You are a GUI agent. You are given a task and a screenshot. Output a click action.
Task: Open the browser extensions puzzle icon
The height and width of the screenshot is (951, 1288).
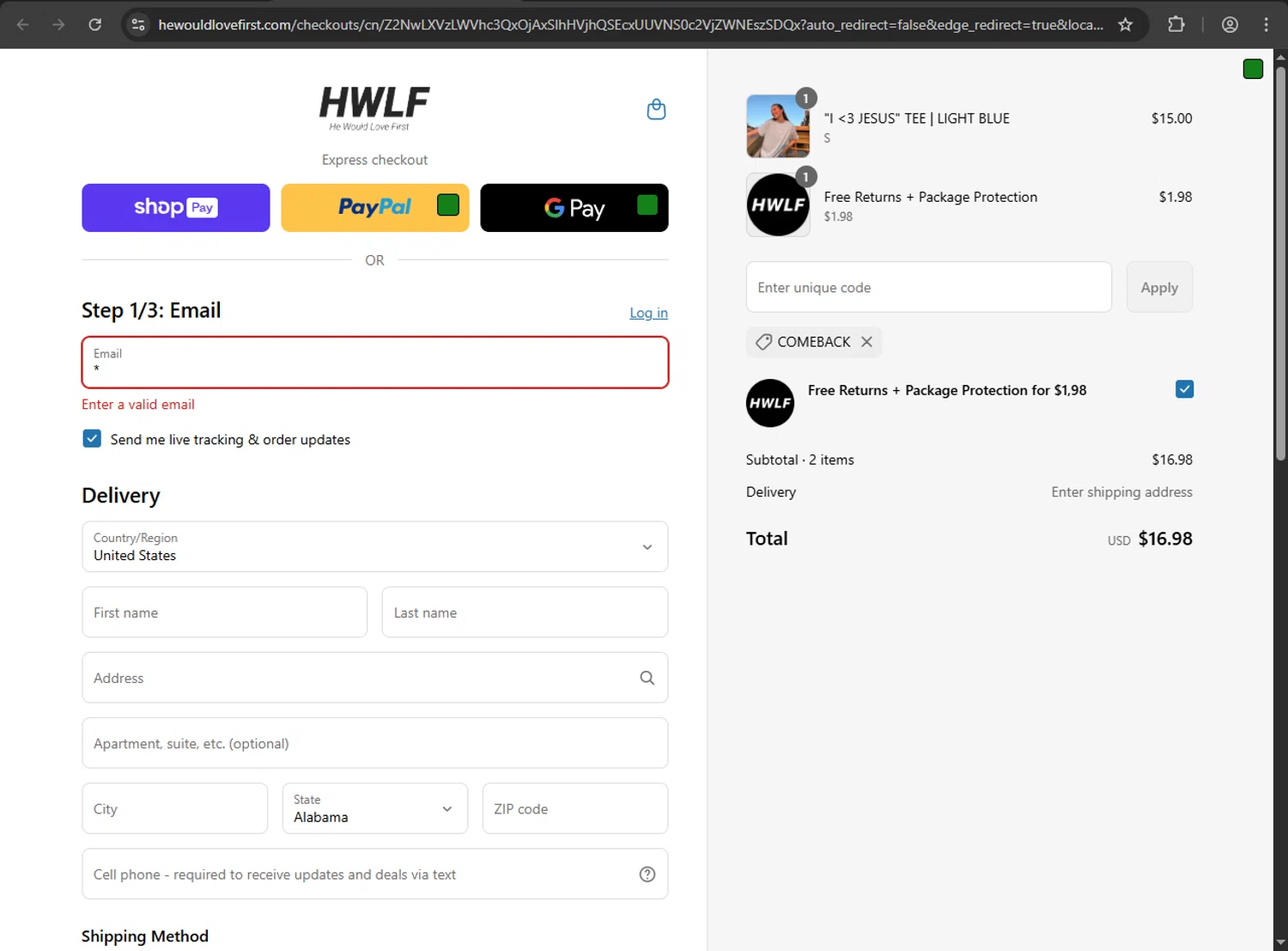pos(1176,24)
